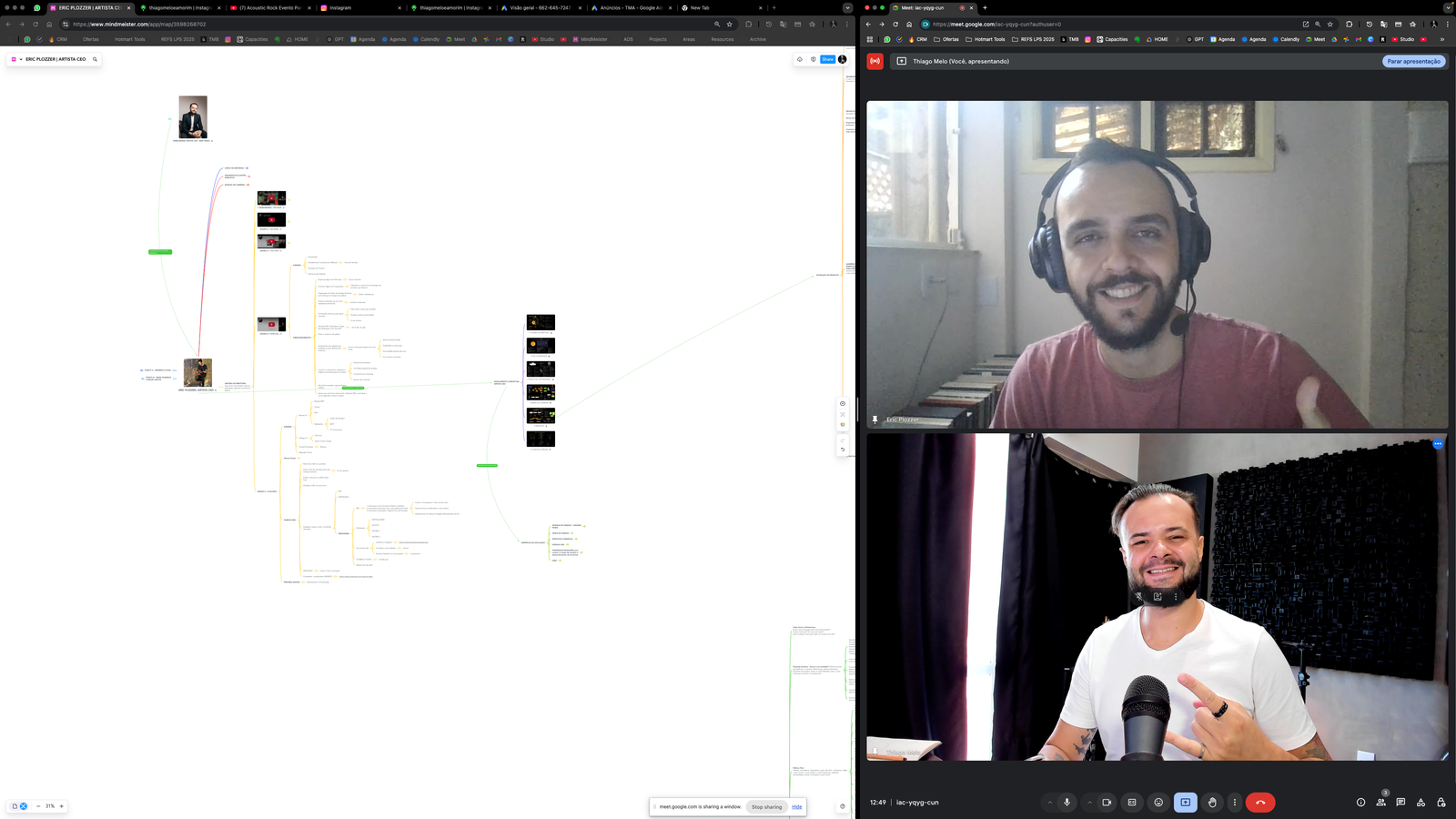Open the apps grid in the Meet bookmarks bar
This screenshot has height=819, width=1456.
[x=870, y=39]
